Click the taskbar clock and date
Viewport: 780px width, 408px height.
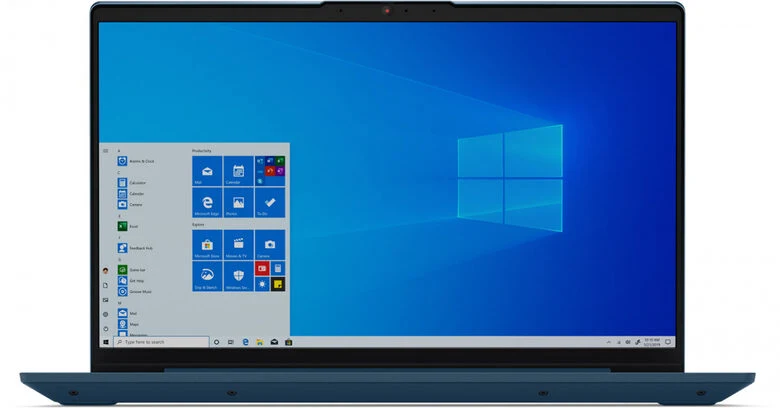pyautogui.click(x=652, y=342)
